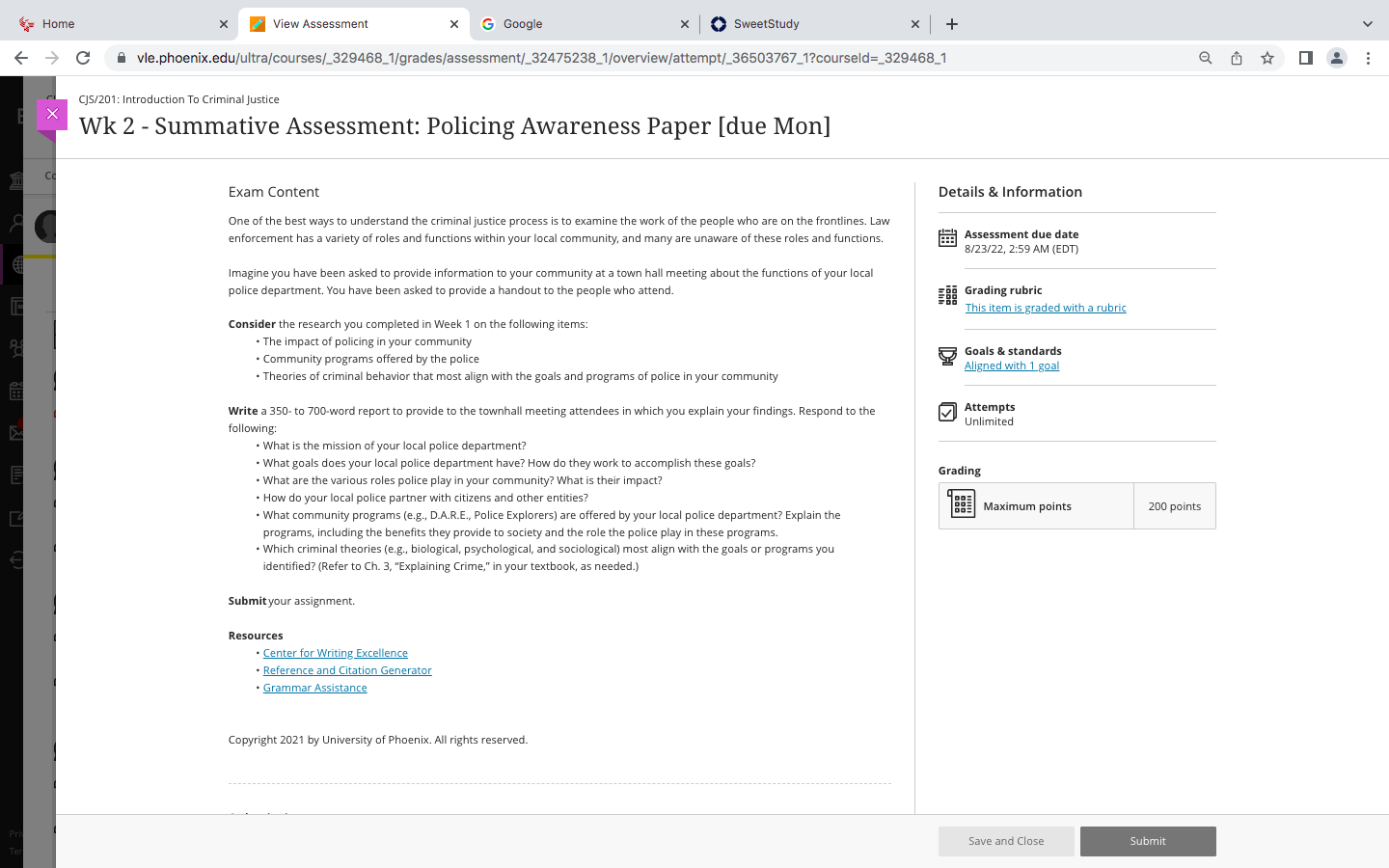
Task: Close the assessment panel with purple X
Action: [52, 114]
